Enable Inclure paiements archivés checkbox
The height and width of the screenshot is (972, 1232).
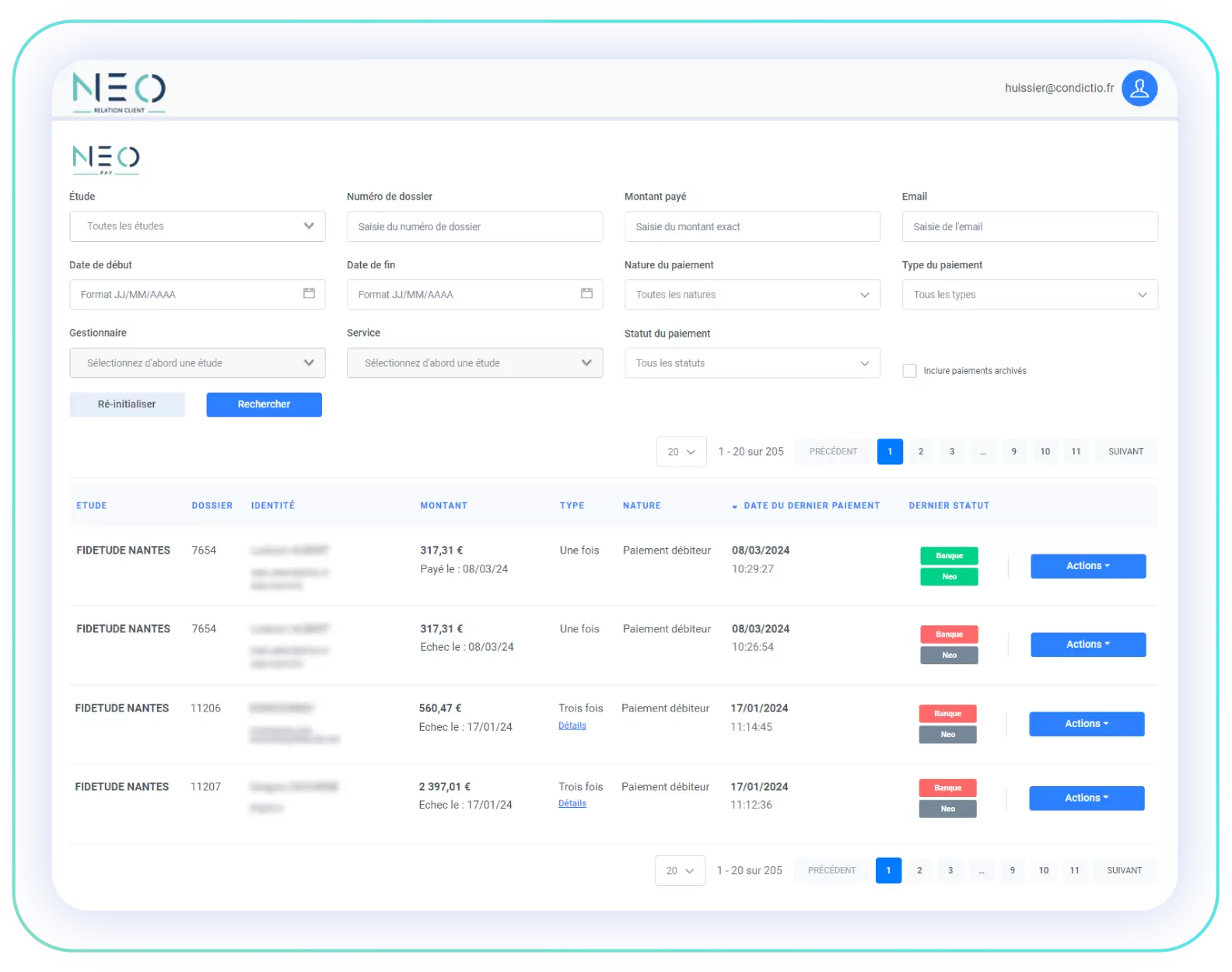coord(909,371)
